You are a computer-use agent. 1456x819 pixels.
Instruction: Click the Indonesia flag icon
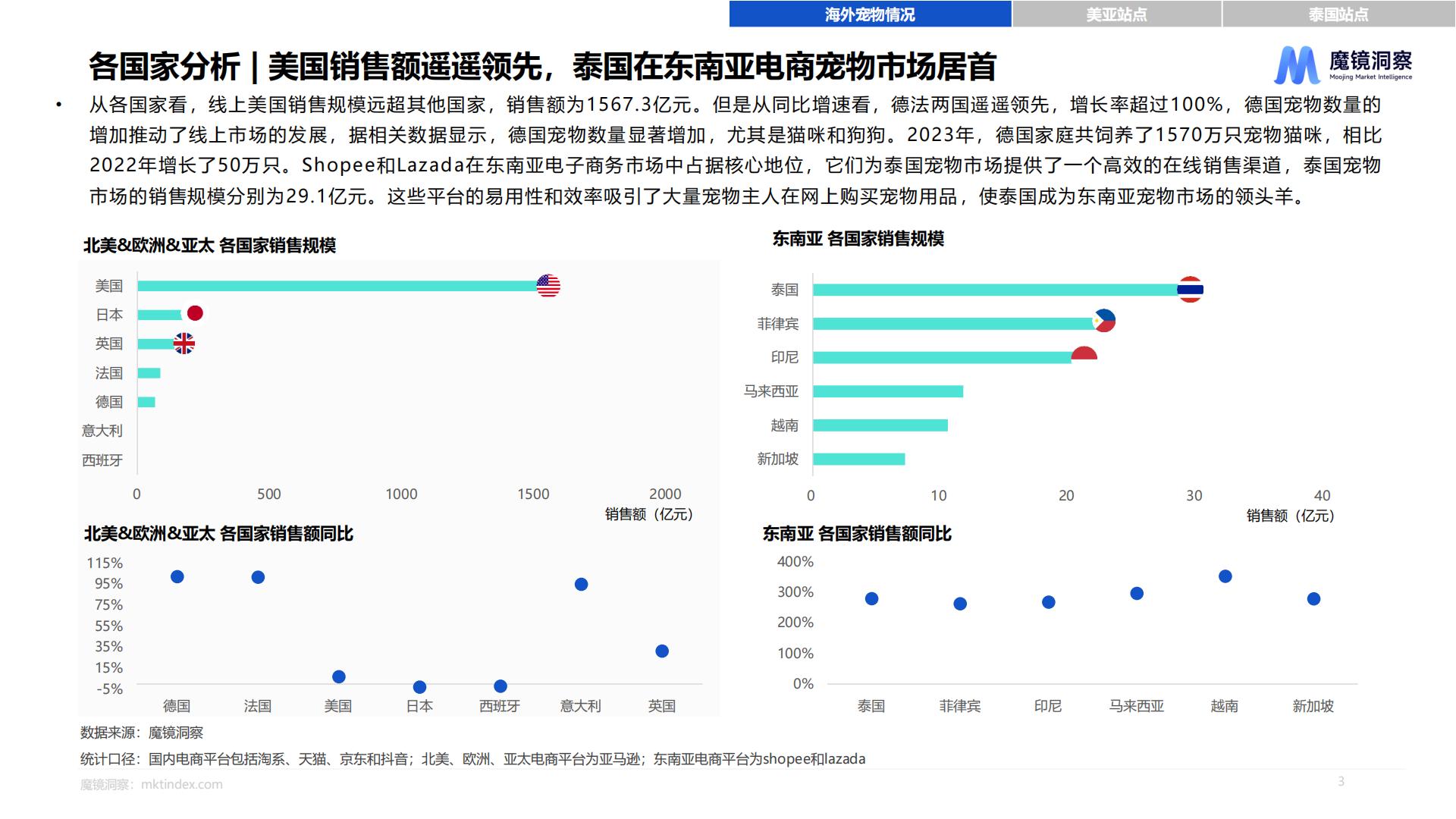click(1084, 354)
